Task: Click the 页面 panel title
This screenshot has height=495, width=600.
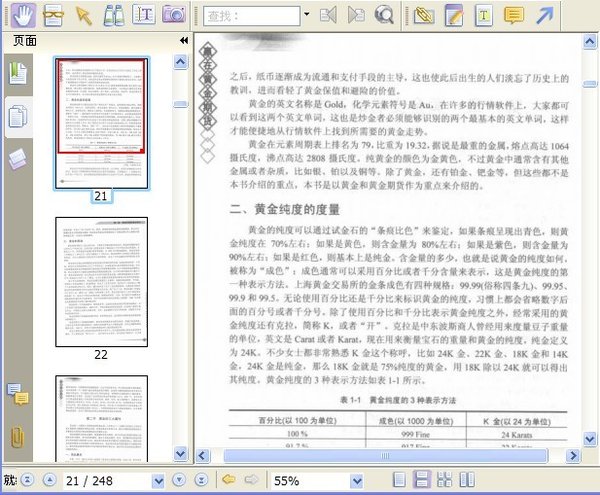Action: [x=25, y=41]
